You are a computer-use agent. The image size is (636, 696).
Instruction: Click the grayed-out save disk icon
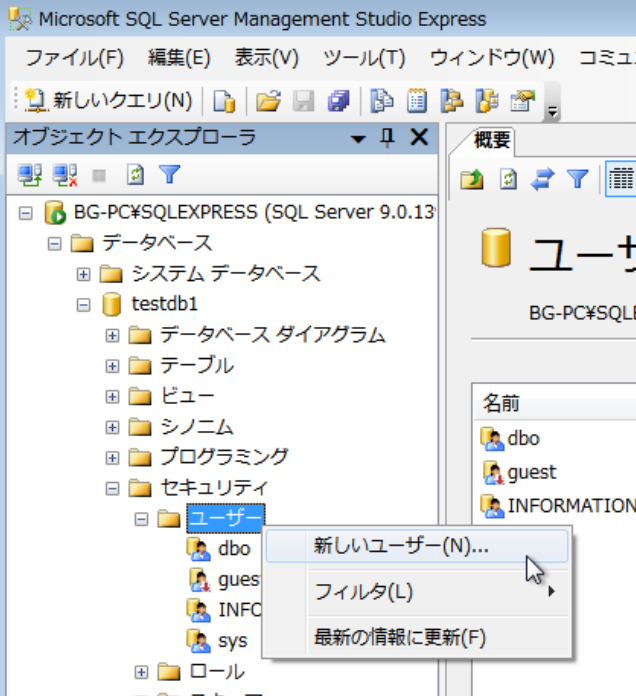[304, 101]
